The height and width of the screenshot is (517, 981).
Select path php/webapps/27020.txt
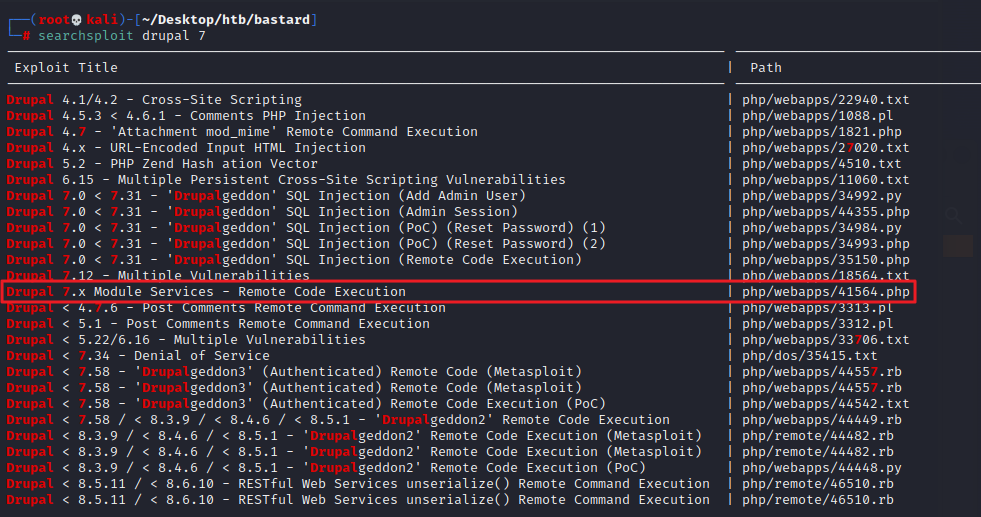pyautogui.click(x=825, y=148)
